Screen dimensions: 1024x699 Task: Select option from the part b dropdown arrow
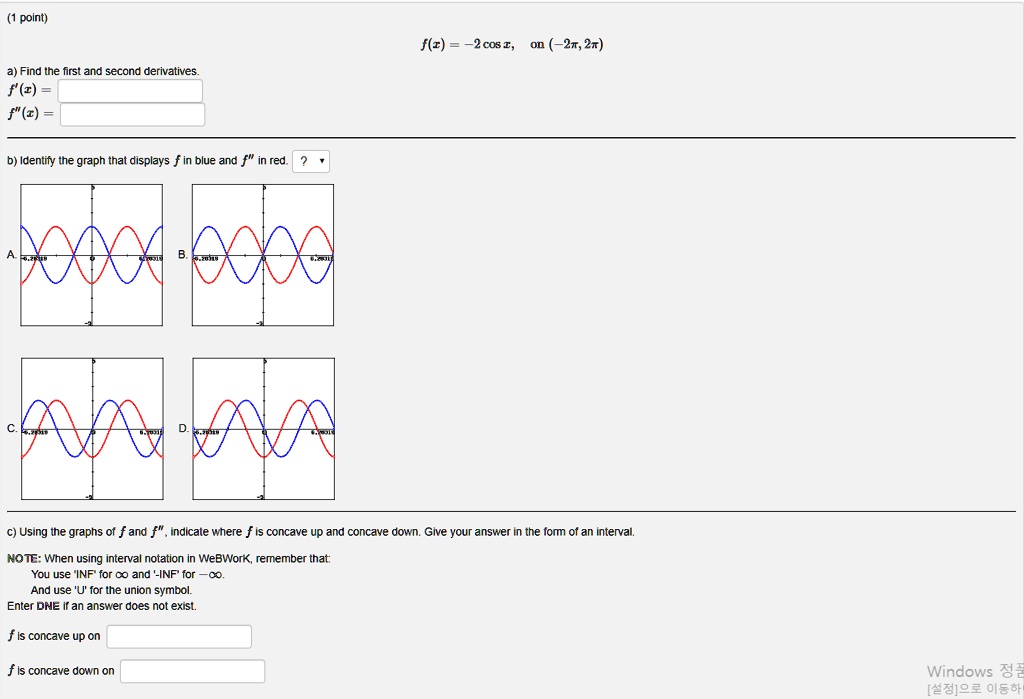tap(322, 160)
